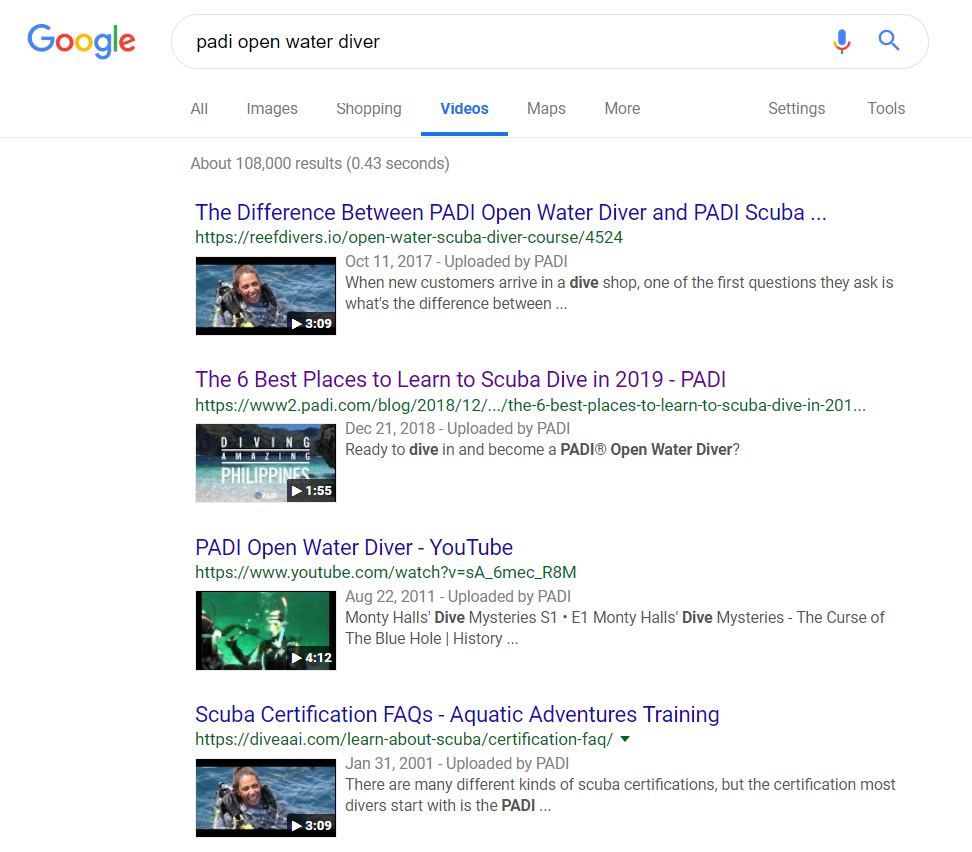Screen dimensions: 972x852
Task: Open 'The 6 Best Places to Learn' result
Action: 460,380
